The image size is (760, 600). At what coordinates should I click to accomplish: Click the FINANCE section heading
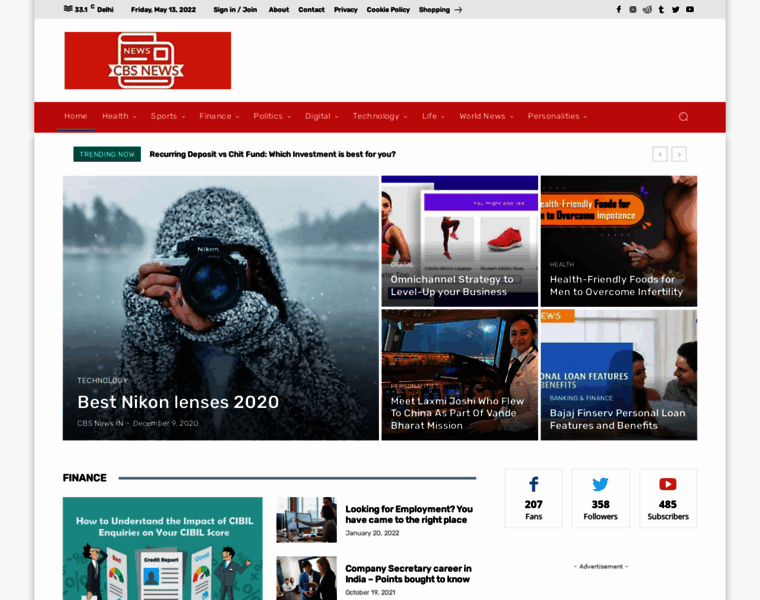(84, 478)
